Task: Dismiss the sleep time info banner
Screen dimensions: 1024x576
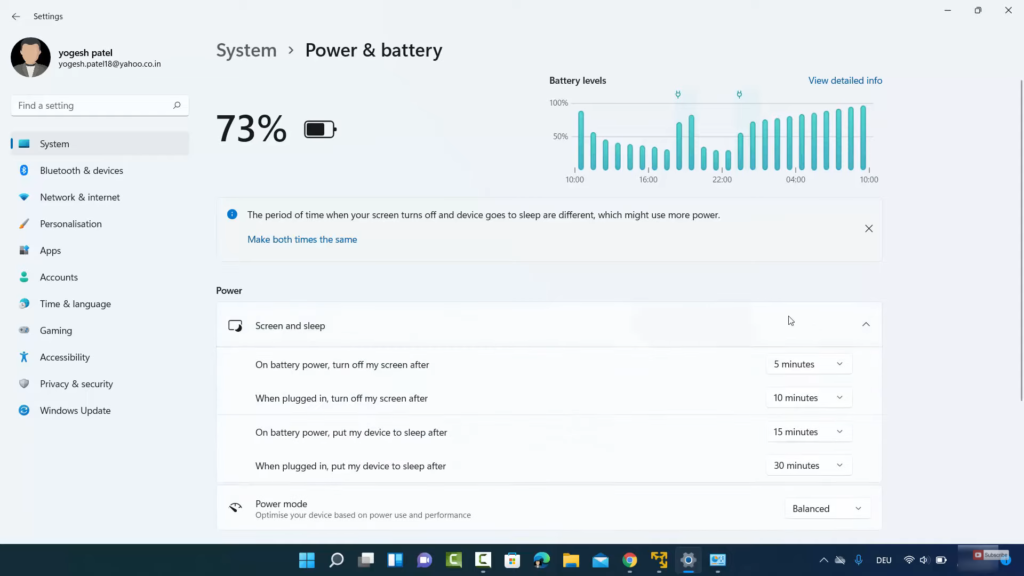Action: 868,229
